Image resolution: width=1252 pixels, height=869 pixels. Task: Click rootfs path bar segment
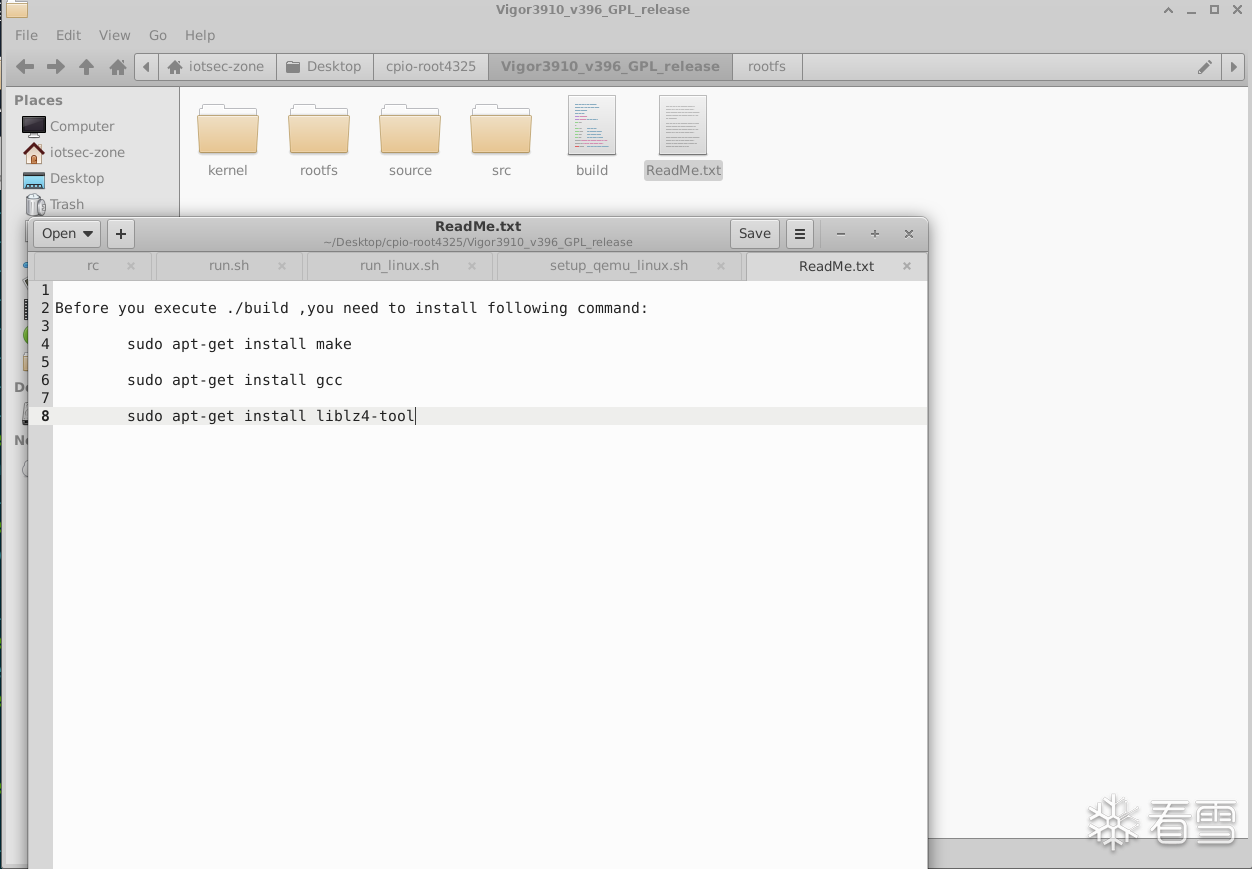pyautogui.click(x=767, y=67)
